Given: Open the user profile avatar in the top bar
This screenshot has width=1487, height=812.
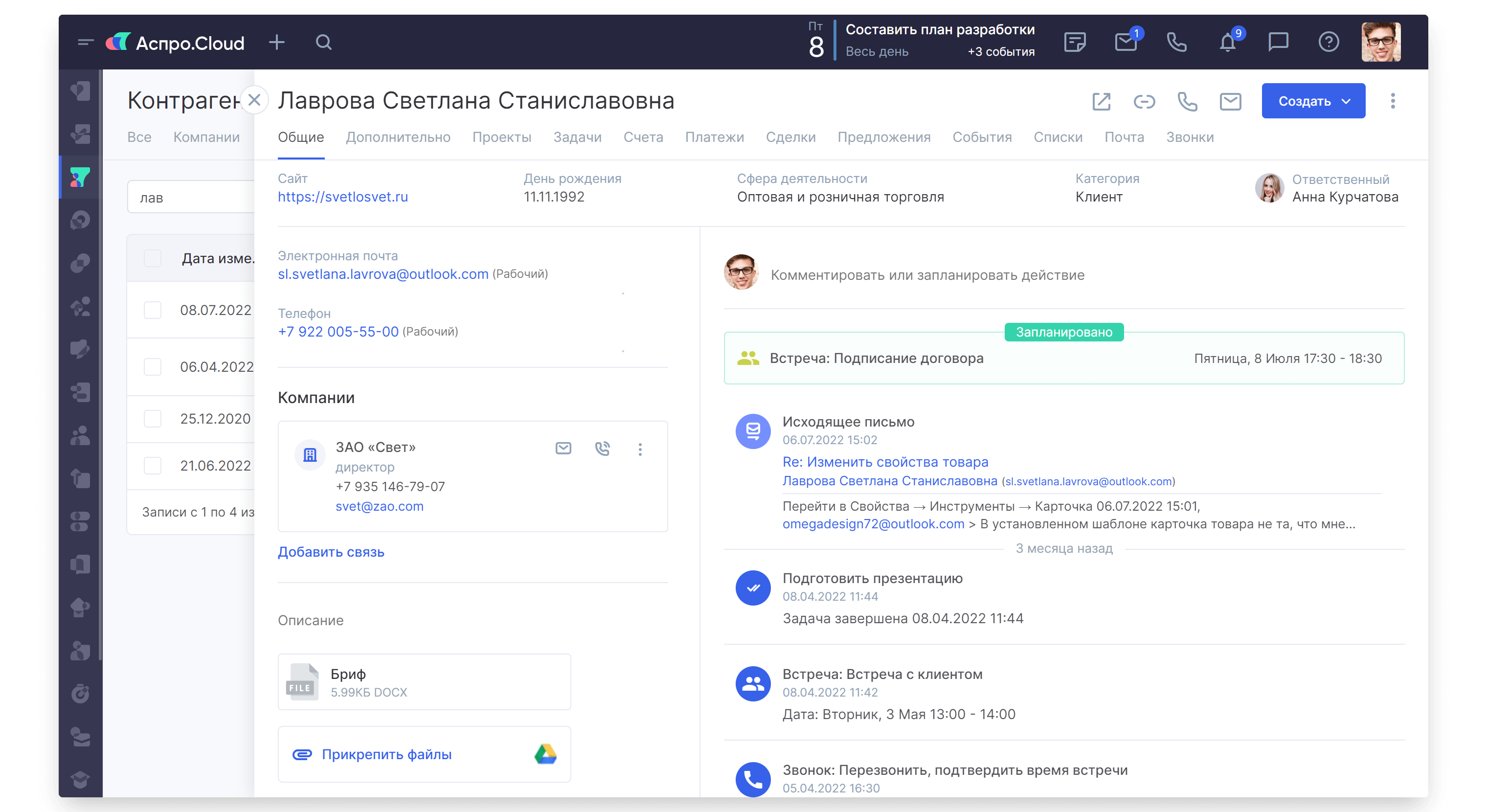Looking at the screenshot, I should [1381, 42].
